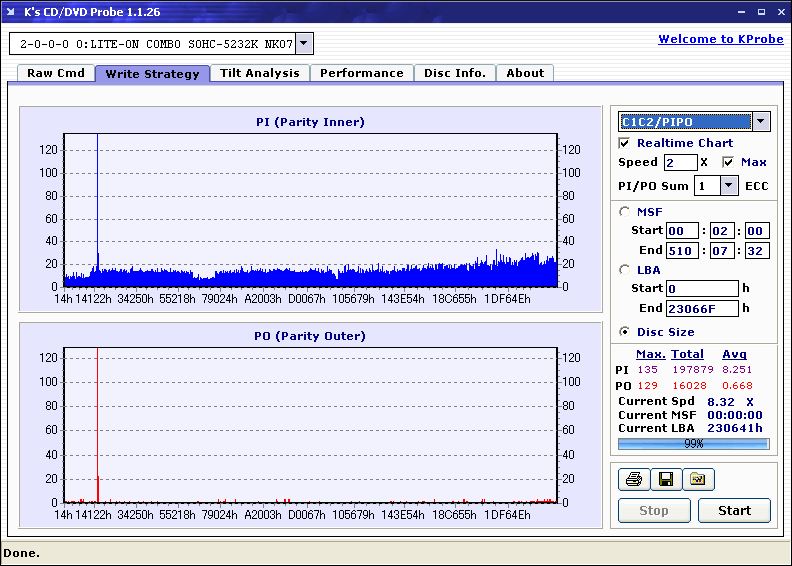The height and width of the screenshot is (566, 792).
Task: Select the MSF radio button
Action: coord(625,211)
